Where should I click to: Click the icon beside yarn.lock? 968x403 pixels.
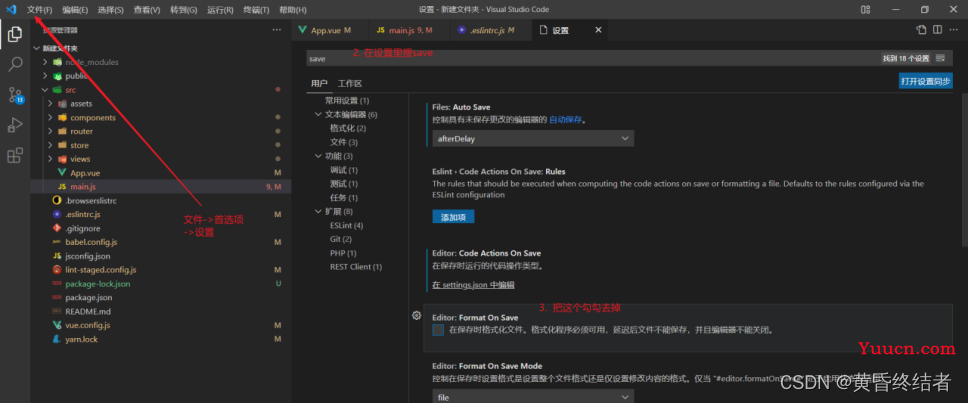(x=57, y=339)
